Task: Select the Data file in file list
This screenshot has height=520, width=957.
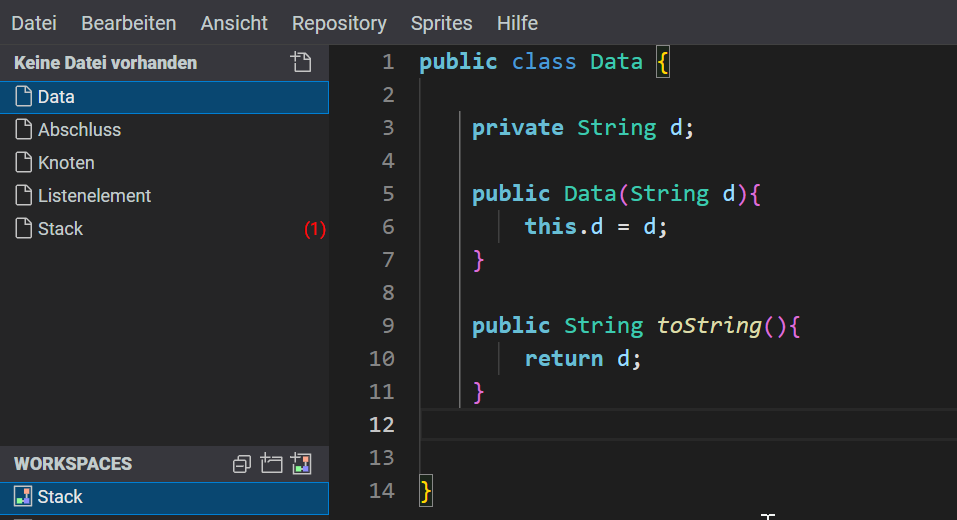Action: pyautogui.click(x=56, y=97)
